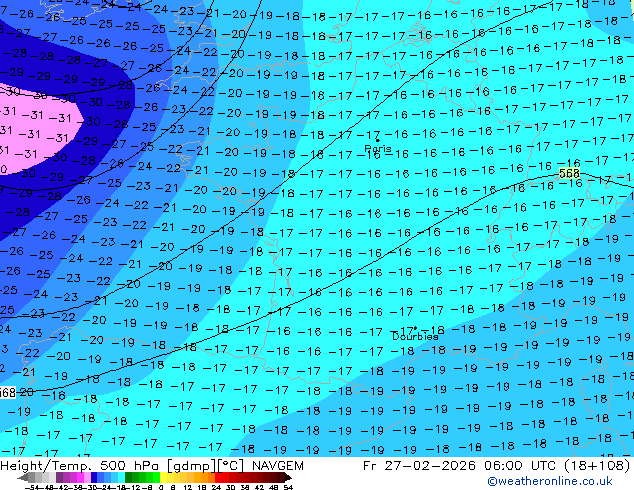The width and height of the screenshot is (634, 490).
Task: Click the Paris city label
Action: pyautogui.click(x=378, y=148)
